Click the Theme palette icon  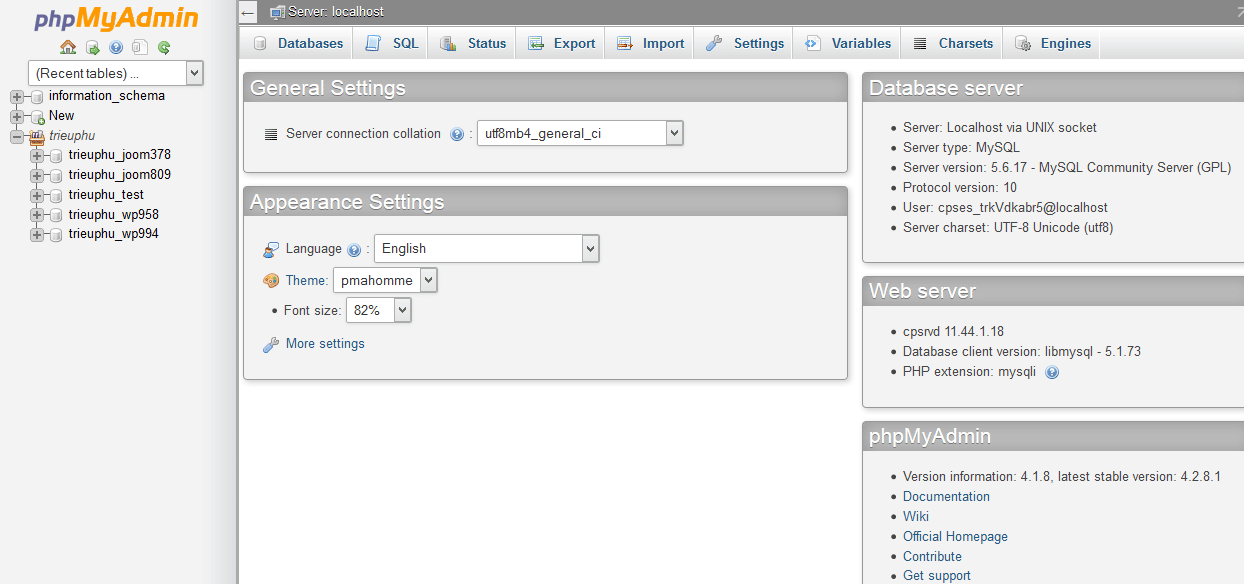(x=271, y=281)
